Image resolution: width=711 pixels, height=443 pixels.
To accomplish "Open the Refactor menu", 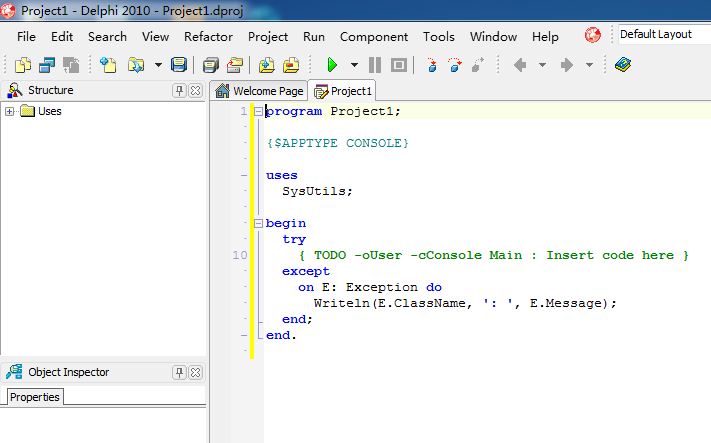I will 209,37.
